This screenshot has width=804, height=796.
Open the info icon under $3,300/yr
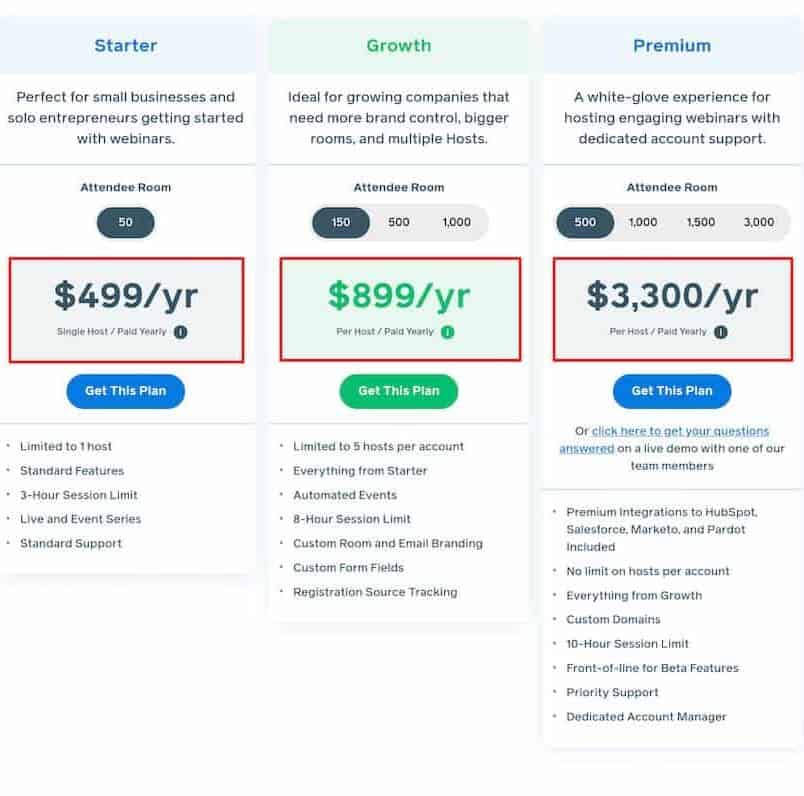coord(721,332)
